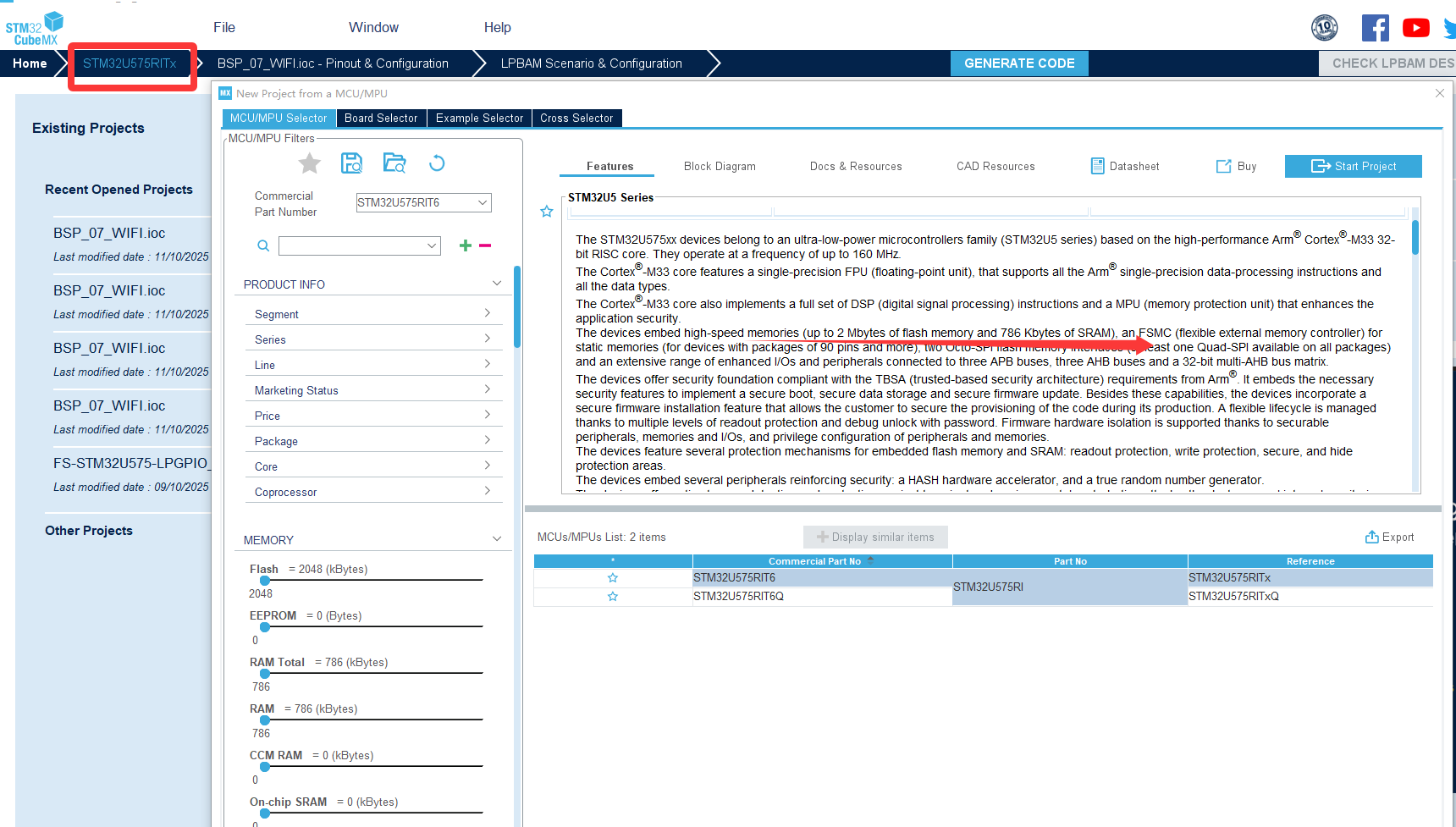1456x827 pixels.
Task: Close the New Project dialog
Action: pyautogui.click(x=1439, y=93)
